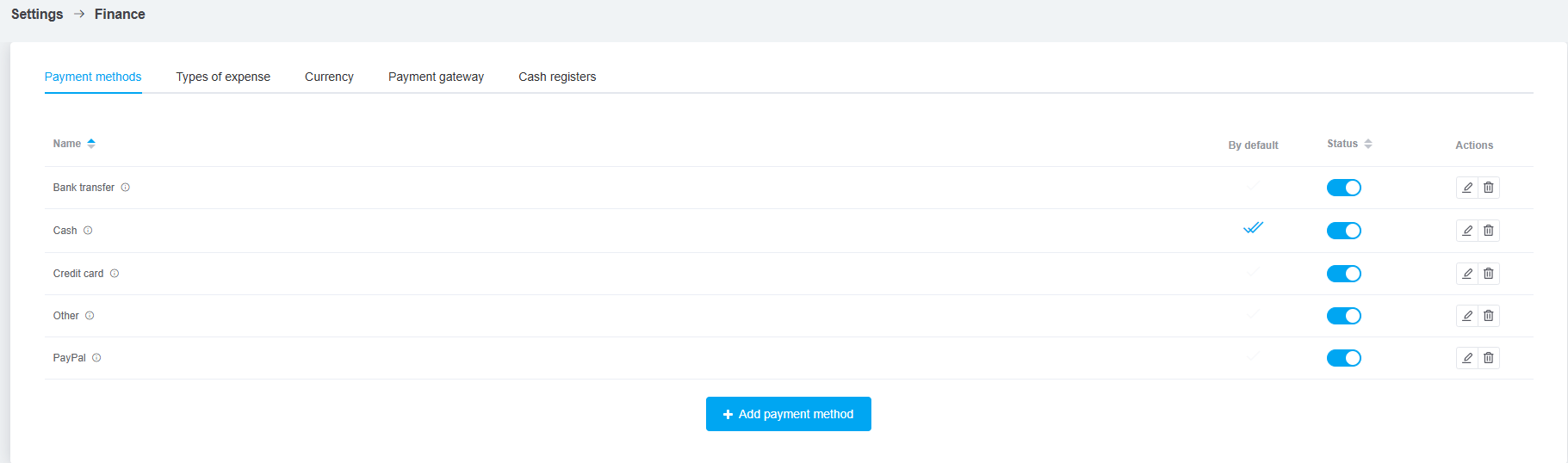Turn off the Cash status switch
The height and width of the screenshot is (463, 1568).
pyautogui.click(x=1343, y=231)
